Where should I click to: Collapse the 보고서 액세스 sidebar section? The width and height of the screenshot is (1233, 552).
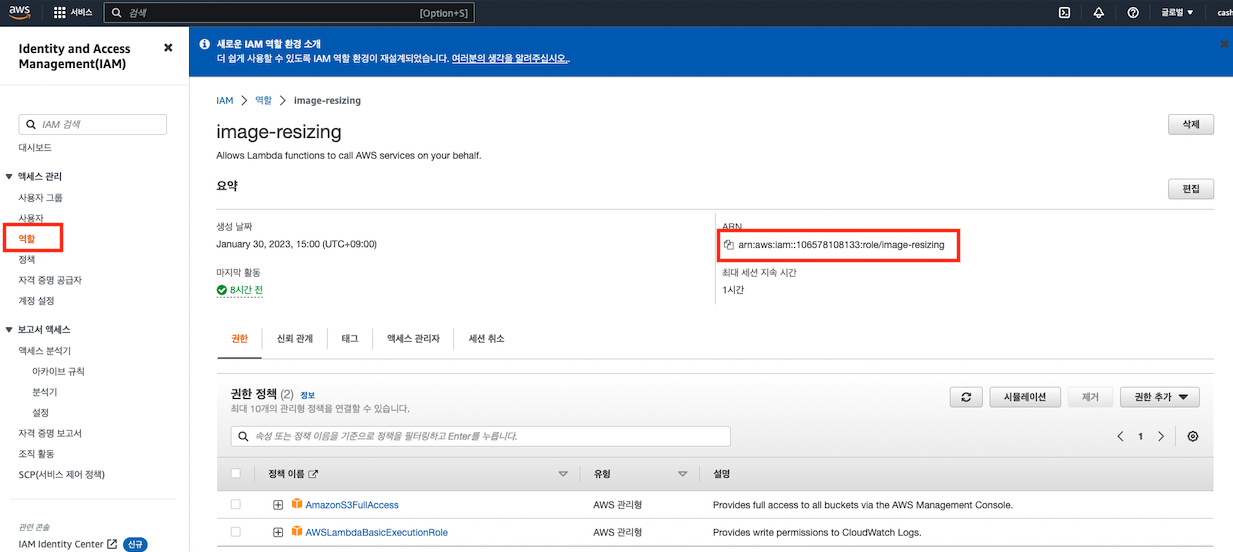pos(9,330)
